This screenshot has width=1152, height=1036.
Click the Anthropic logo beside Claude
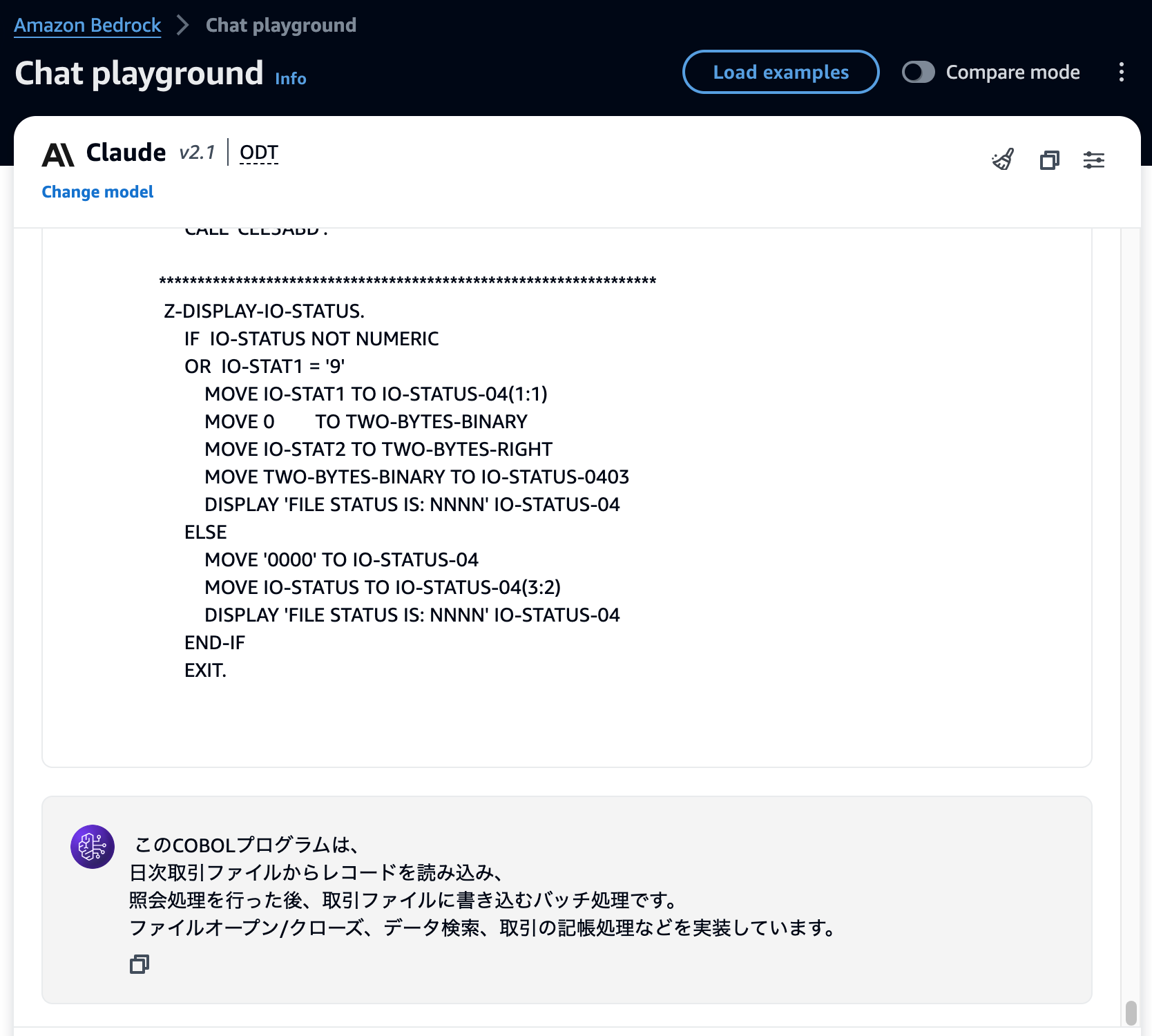[58, 155]
